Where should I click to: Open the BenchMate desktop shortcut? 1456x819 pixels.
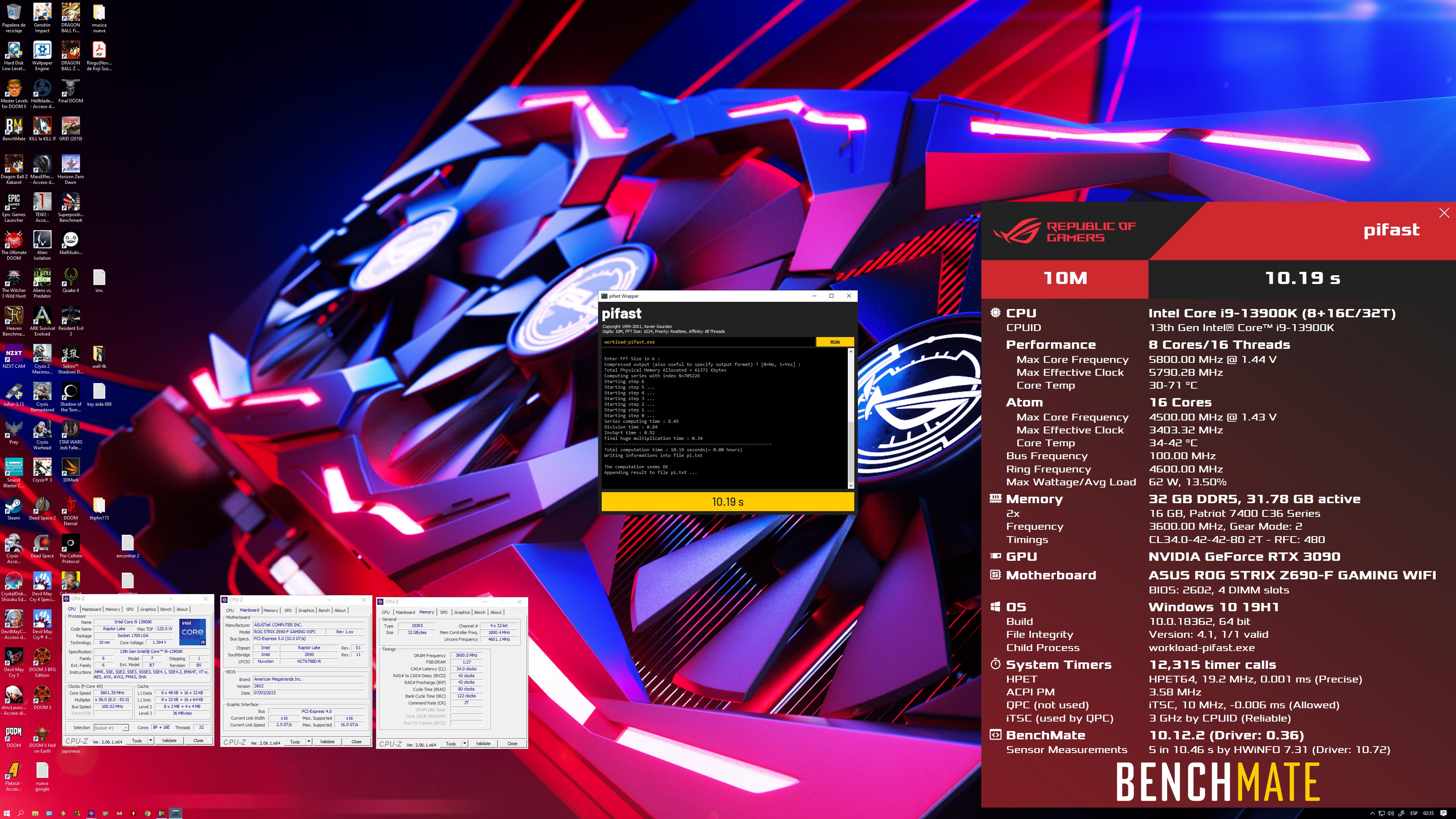pyautogui.click(x=14, y=129)
